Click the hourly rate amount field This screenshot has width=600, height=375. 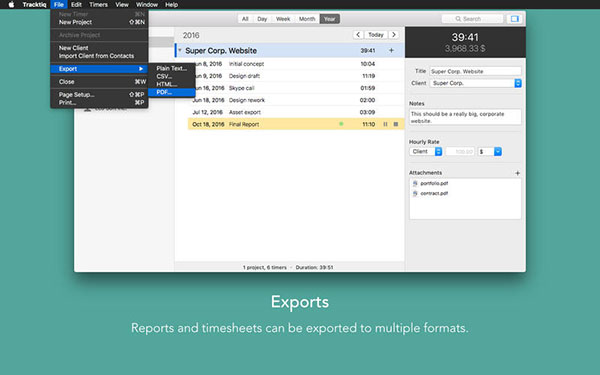pos(460,152)
